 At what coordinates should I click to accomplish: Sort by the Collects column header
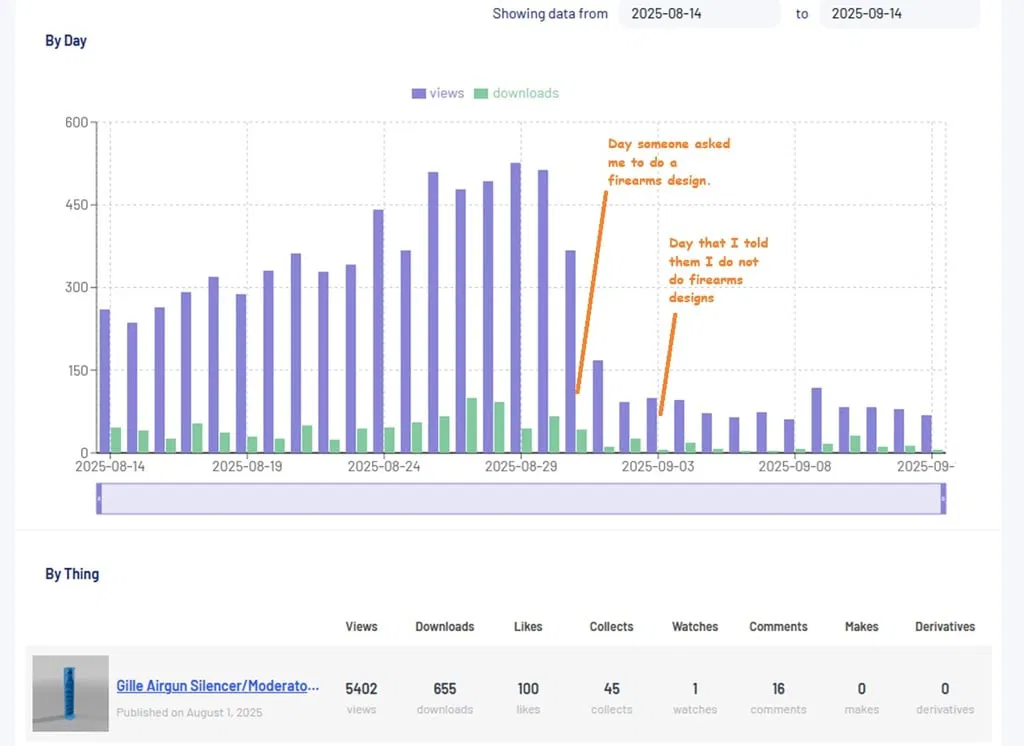click(611, 626)
